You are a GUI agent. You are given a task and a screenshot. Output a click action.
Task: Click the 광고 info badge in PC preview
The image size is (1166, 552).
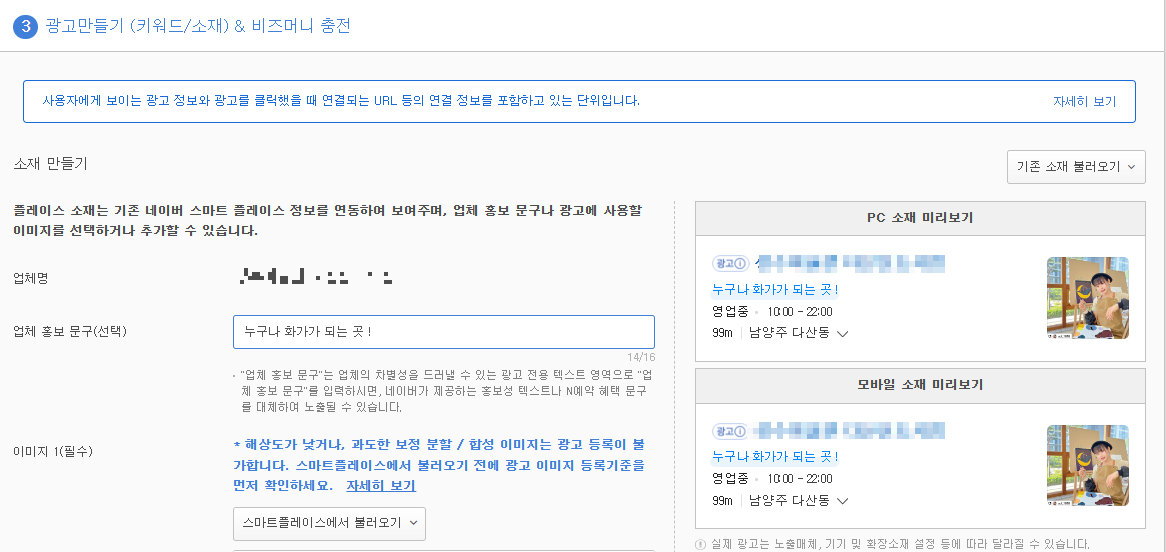pos(730,263)
